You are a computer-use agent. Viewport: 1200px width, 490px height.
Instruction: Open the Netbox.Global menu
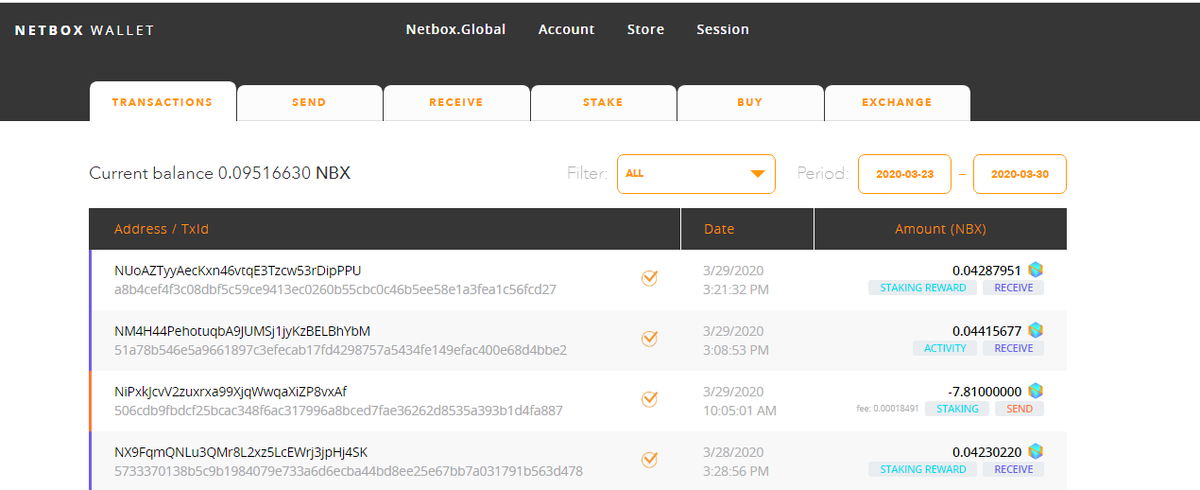click(456, 29)
